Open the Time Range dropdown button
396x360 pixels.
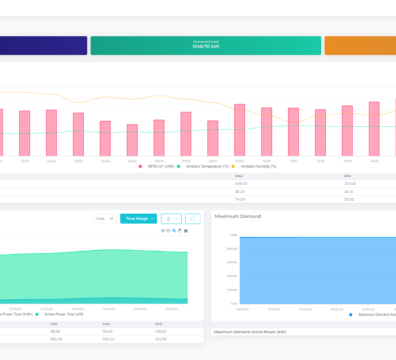tap(138, 219)
